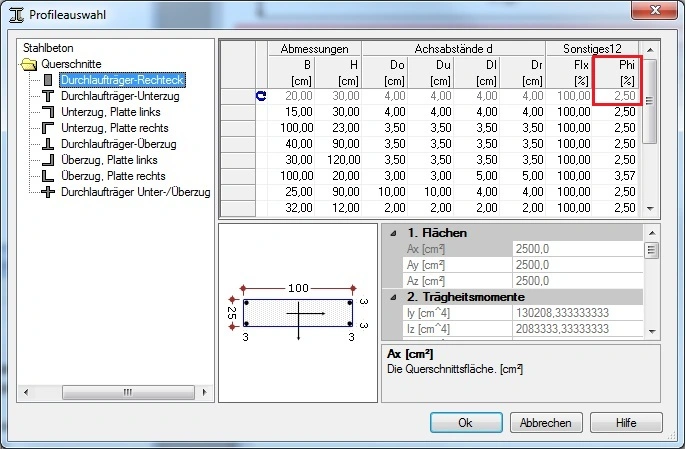Click the Profileauswahl I-beam title icon
Viewport: 686px width, 449px height.
click(17, 14)
